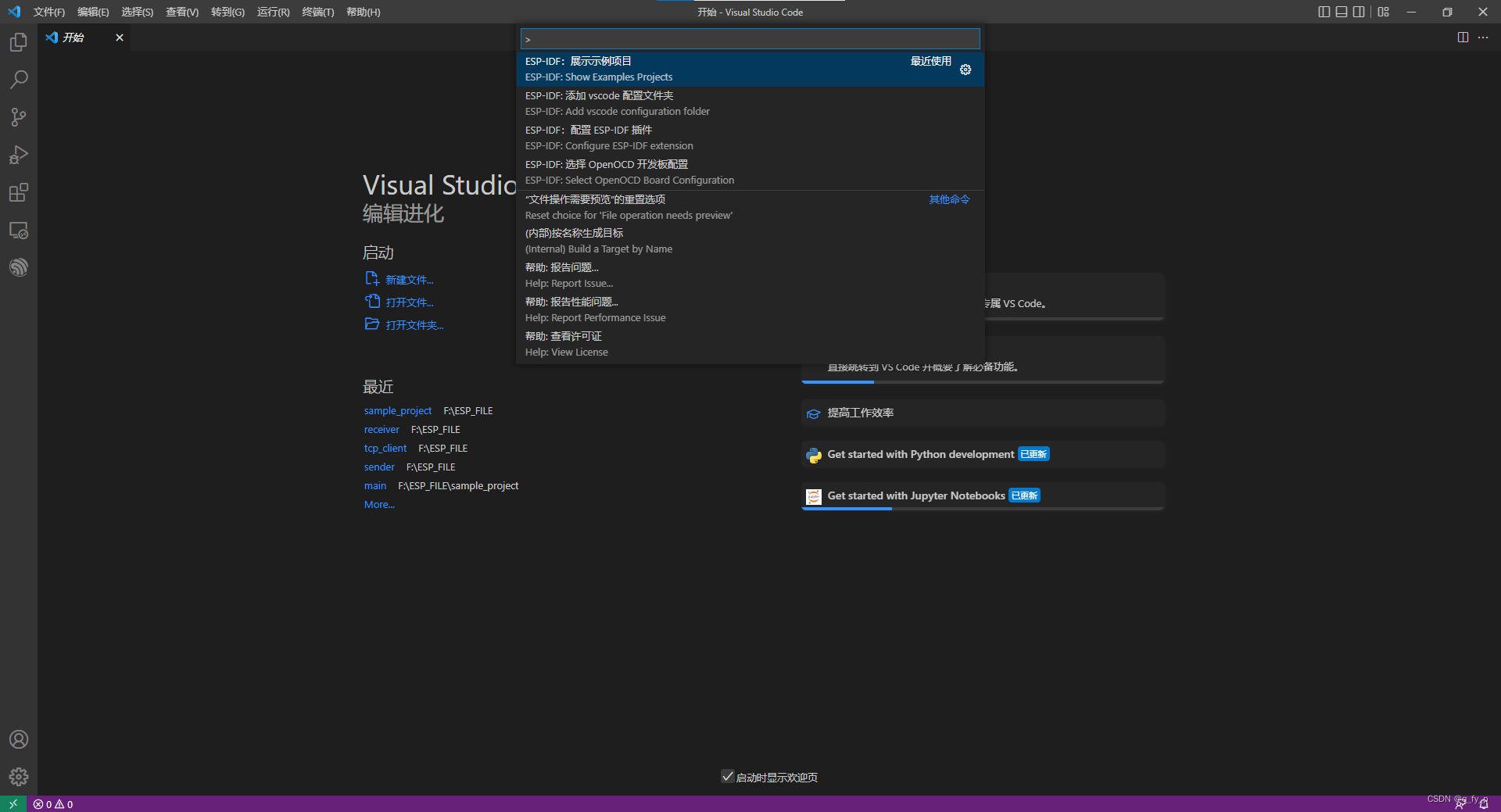1501x812 pixels.
Task: Open the Manage gear icon in the activity bar
Action: pos(19,777)
